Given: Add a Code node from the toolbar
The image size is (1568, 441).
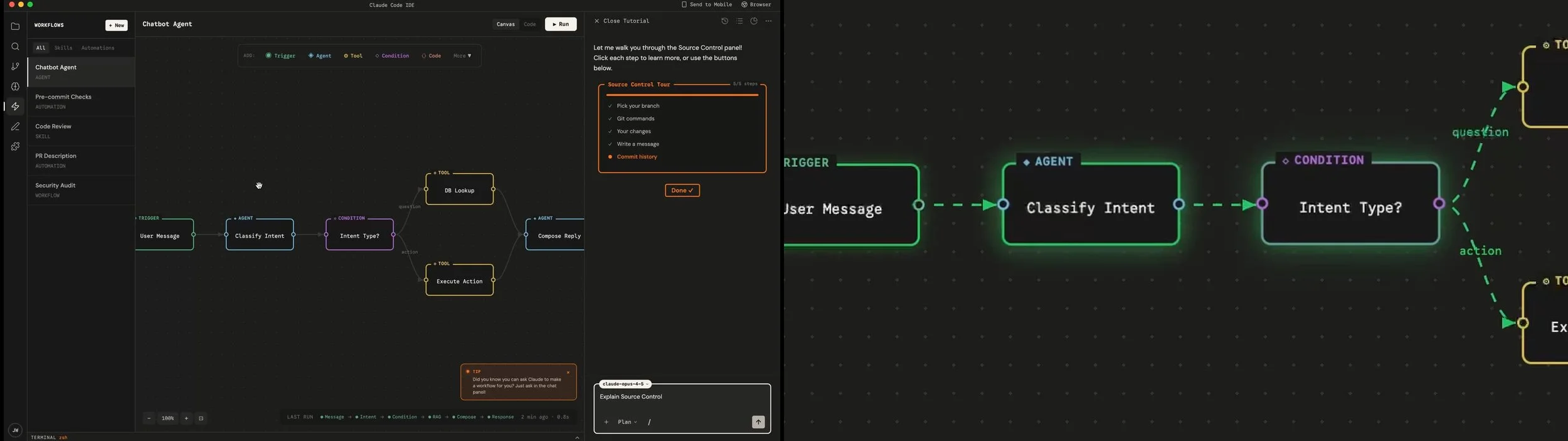Looking at the screenshot, I should coord(431,56).
